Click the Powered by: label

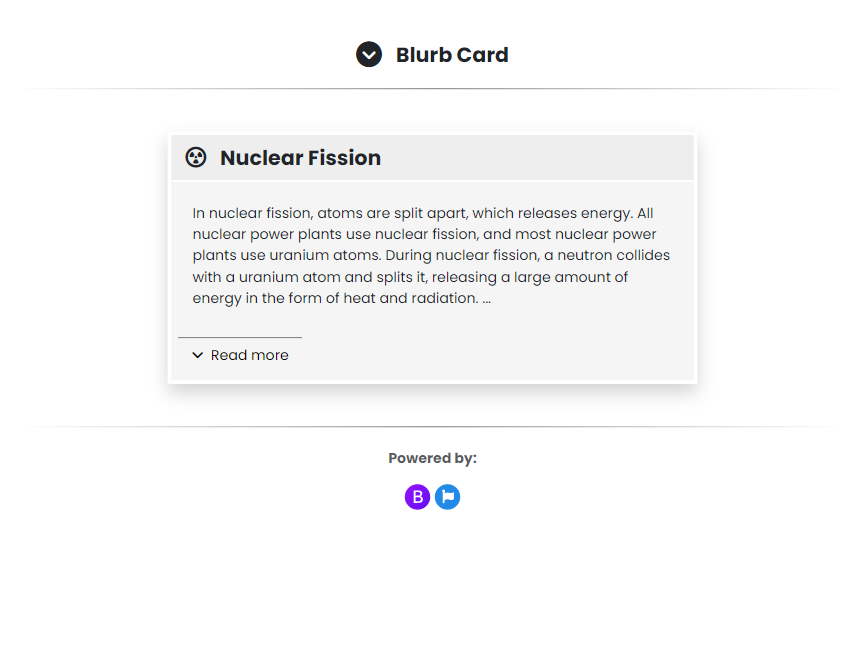pyautogui.click(x=432, y=458)
